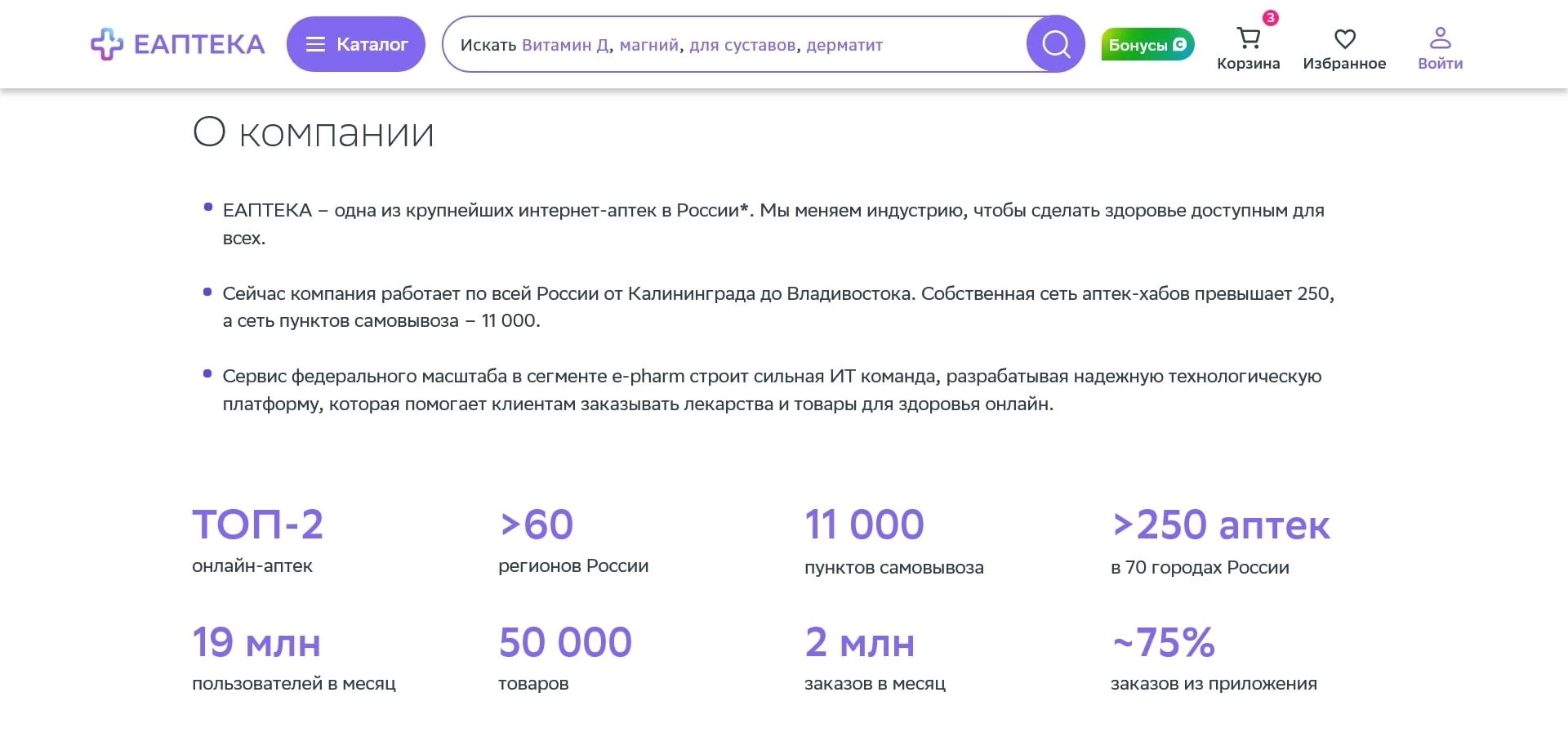This screenshot has height=746, width=1568.
Task: Click the hamburger icon in Каталог button
Action: 315,44
